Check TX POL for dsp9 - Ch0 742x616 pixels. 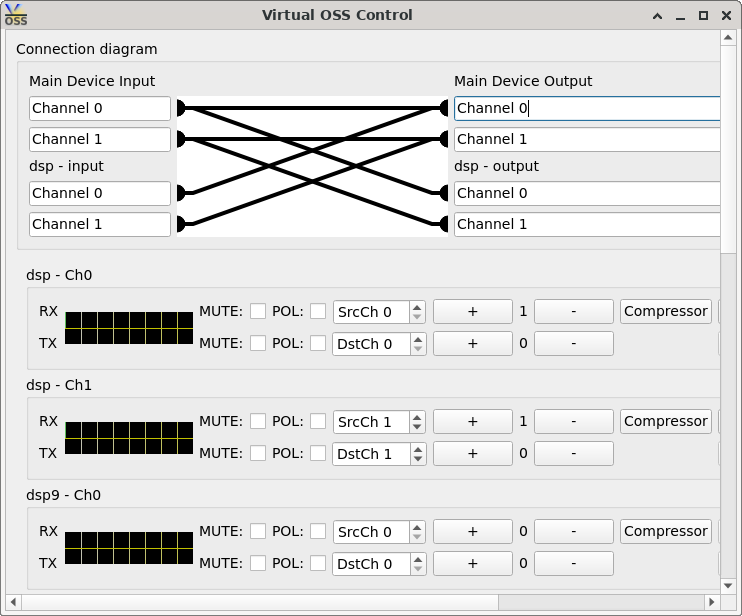click(318, 563)
